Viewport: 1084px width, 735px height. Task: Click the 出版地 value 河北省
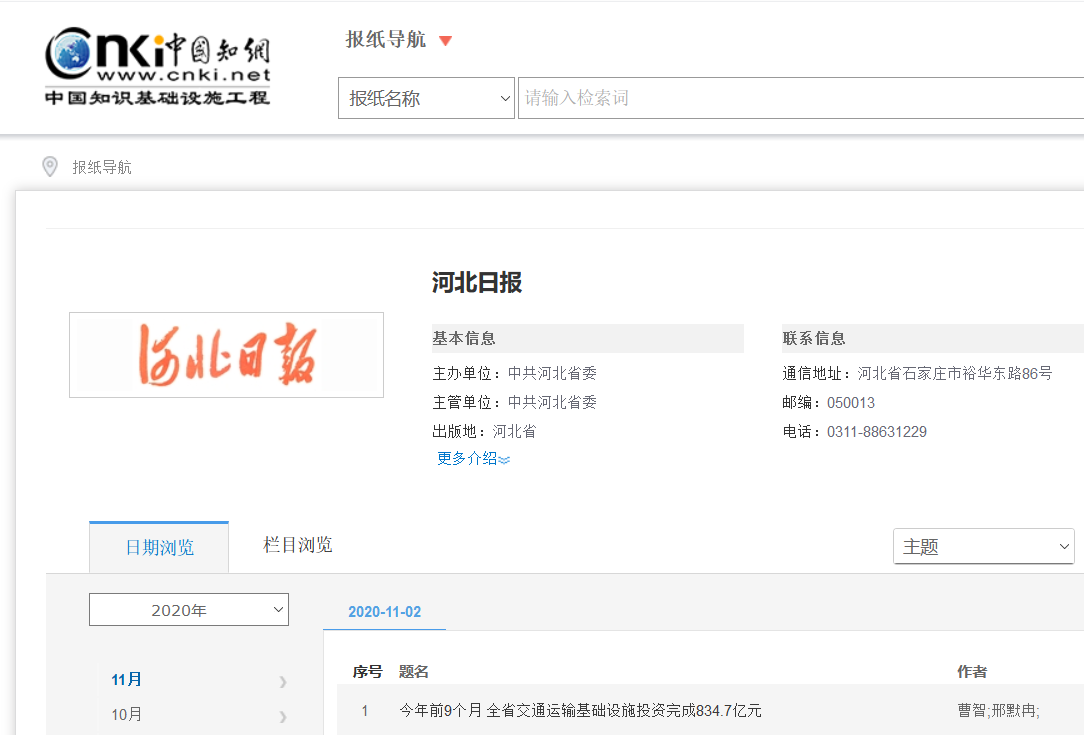[514, 431]
